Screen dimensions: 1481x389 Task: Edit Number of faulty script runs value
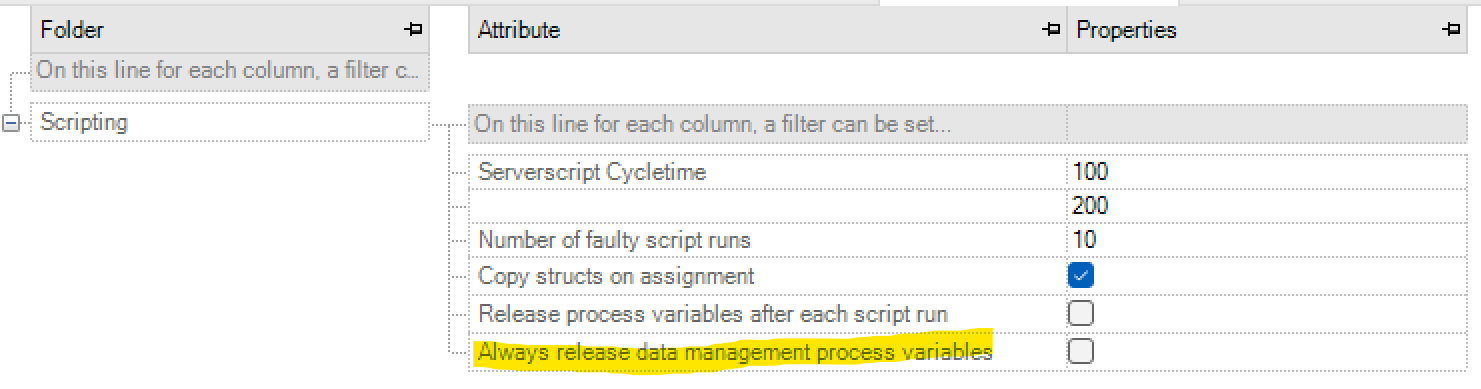click(x=1268, y=240)
